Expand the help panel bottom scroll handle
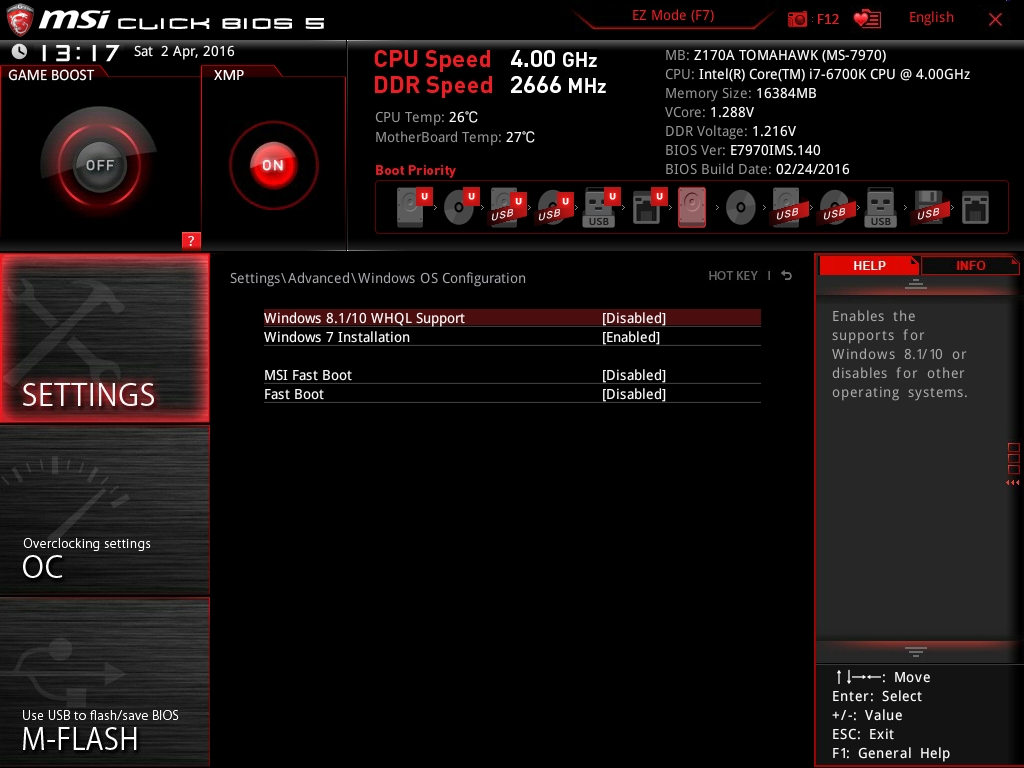Image resolution: width=1024 pixels, height=768 pixels. (916, 652)
